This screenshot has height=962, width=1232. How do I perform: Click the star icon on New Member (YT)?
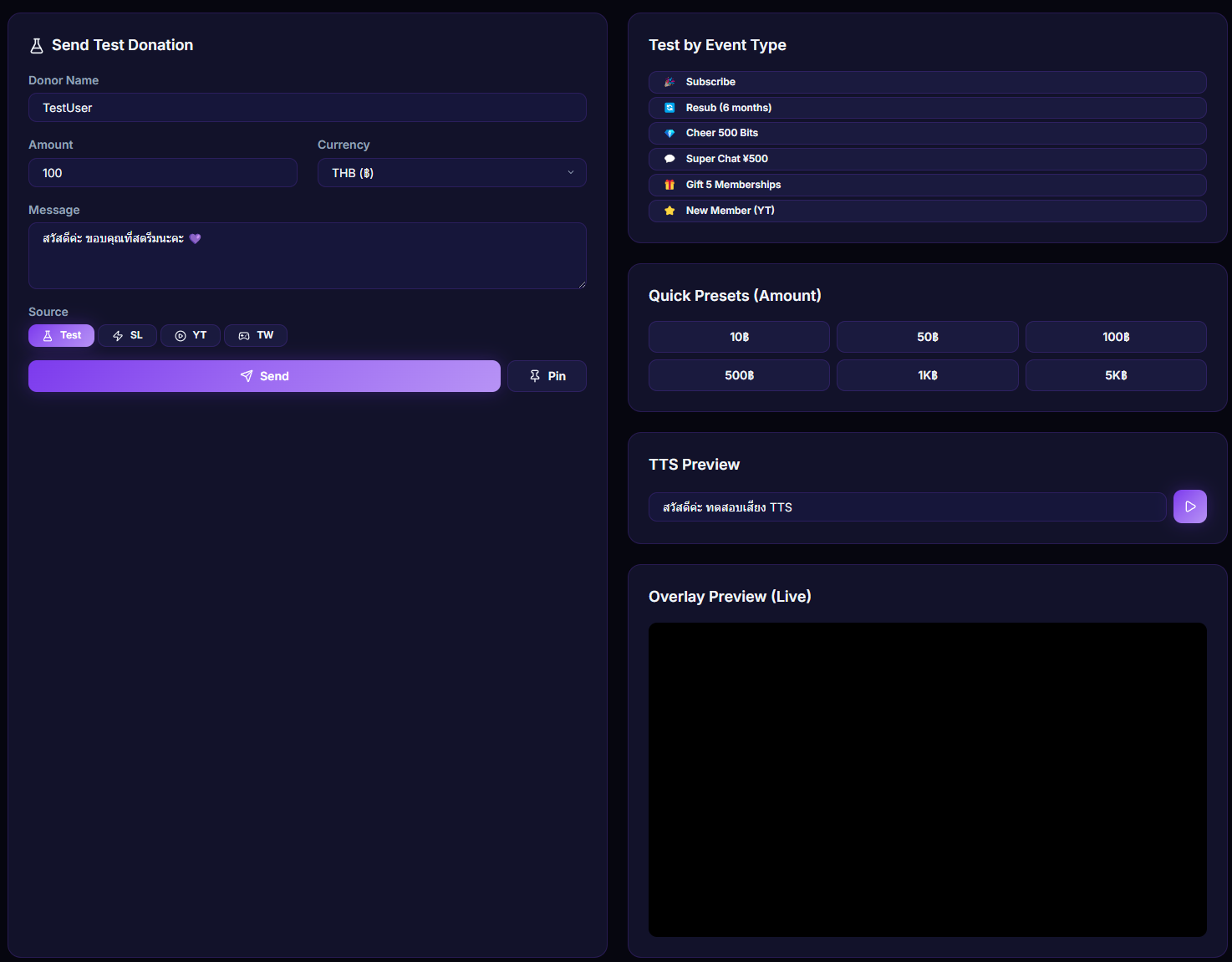click(669, 211)
